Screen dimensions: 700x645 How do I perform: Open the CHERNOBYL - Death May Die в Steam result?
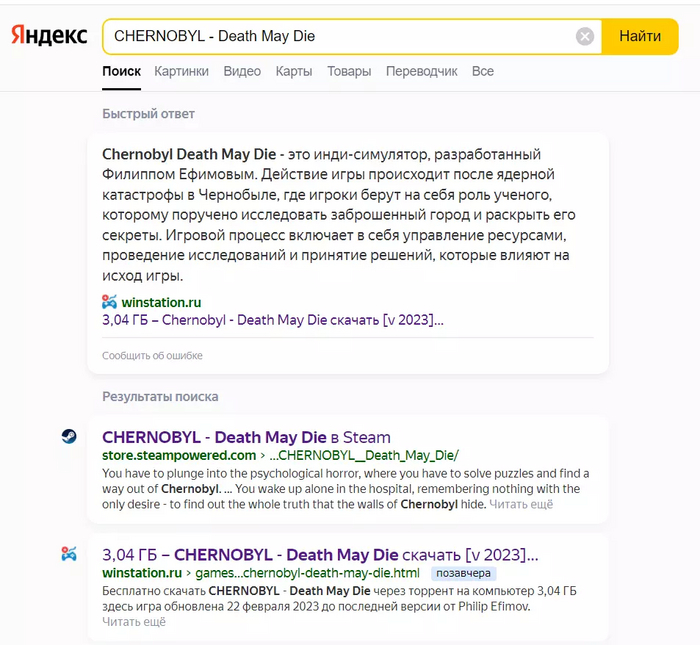pyautogui.click(x=246, y=437)
